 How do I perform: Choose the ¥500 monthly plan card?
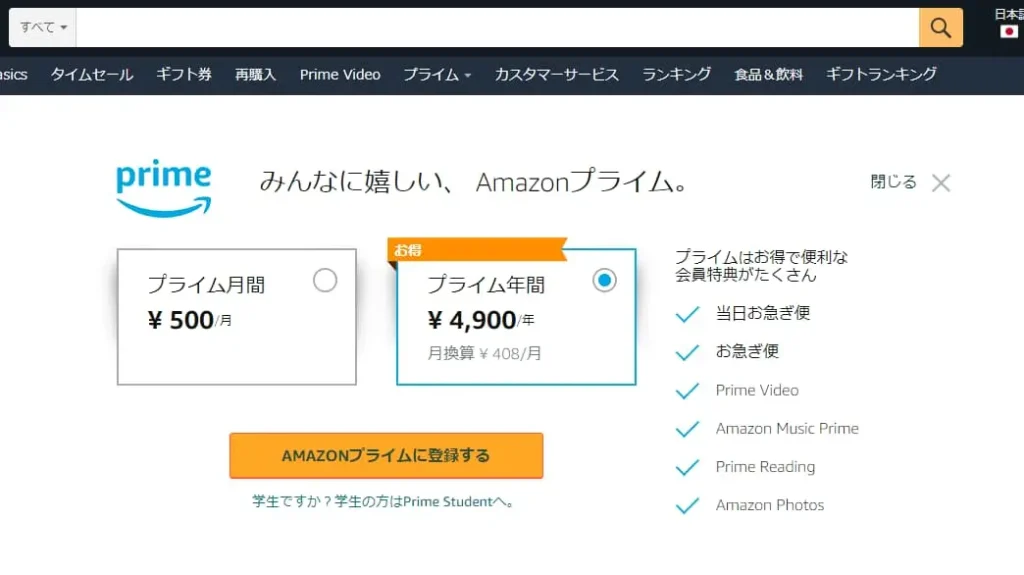pos(236,317)
